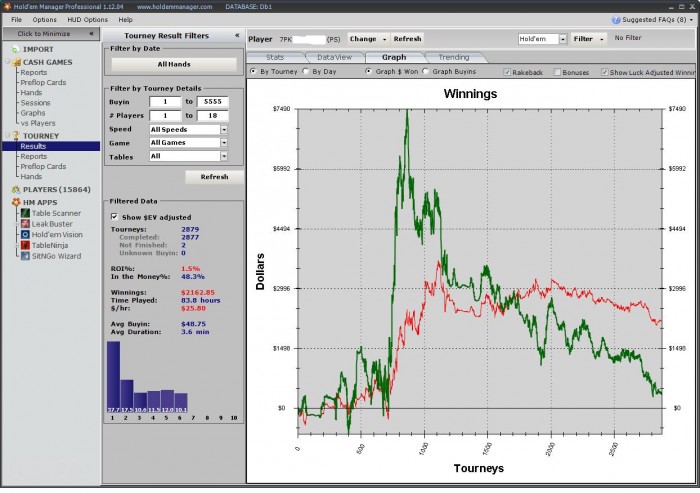700x493 pixels.
Task: Open the Speed dropdown
Action: (224, 130)
